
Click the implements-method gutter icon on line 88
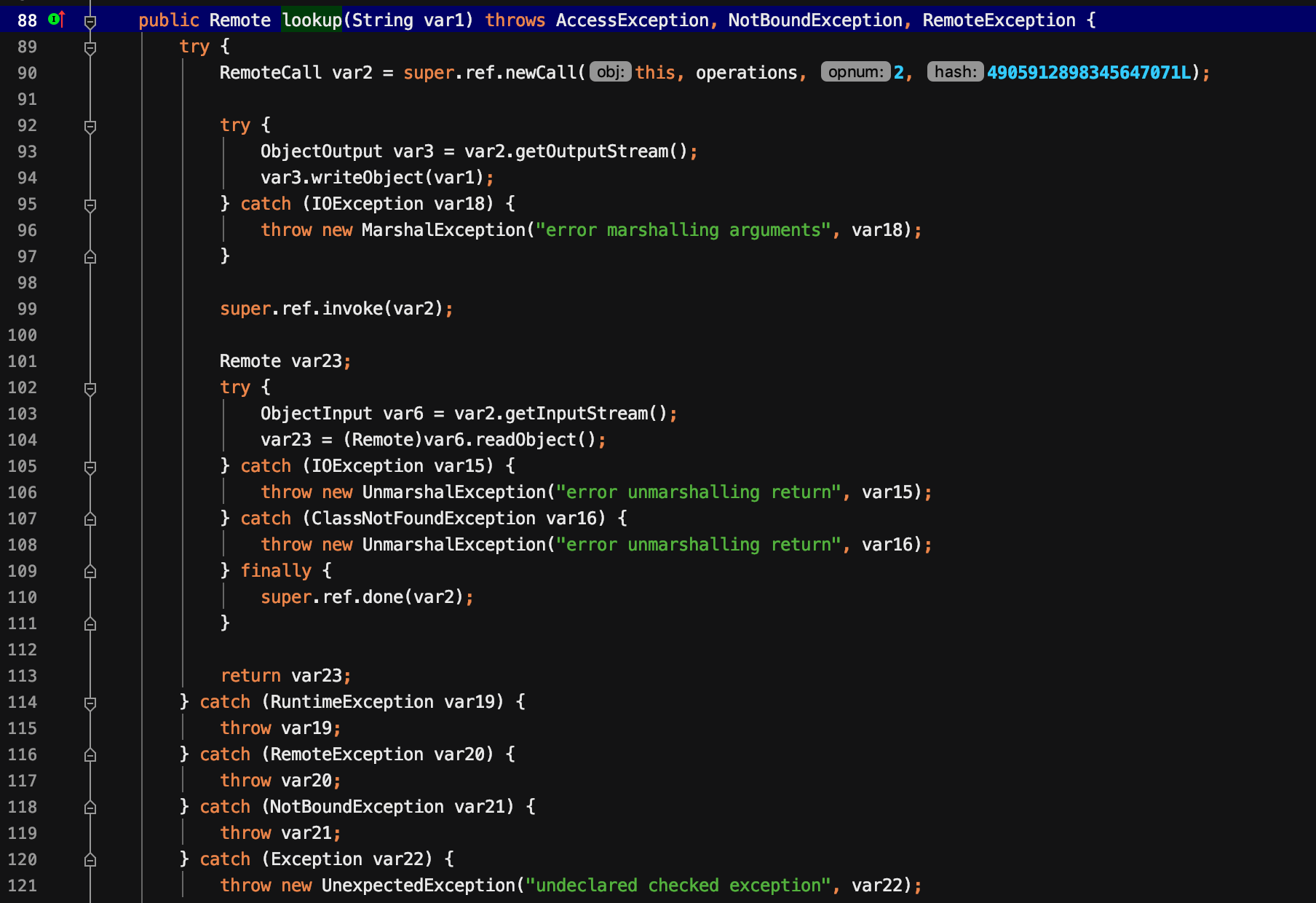point(56,20)
